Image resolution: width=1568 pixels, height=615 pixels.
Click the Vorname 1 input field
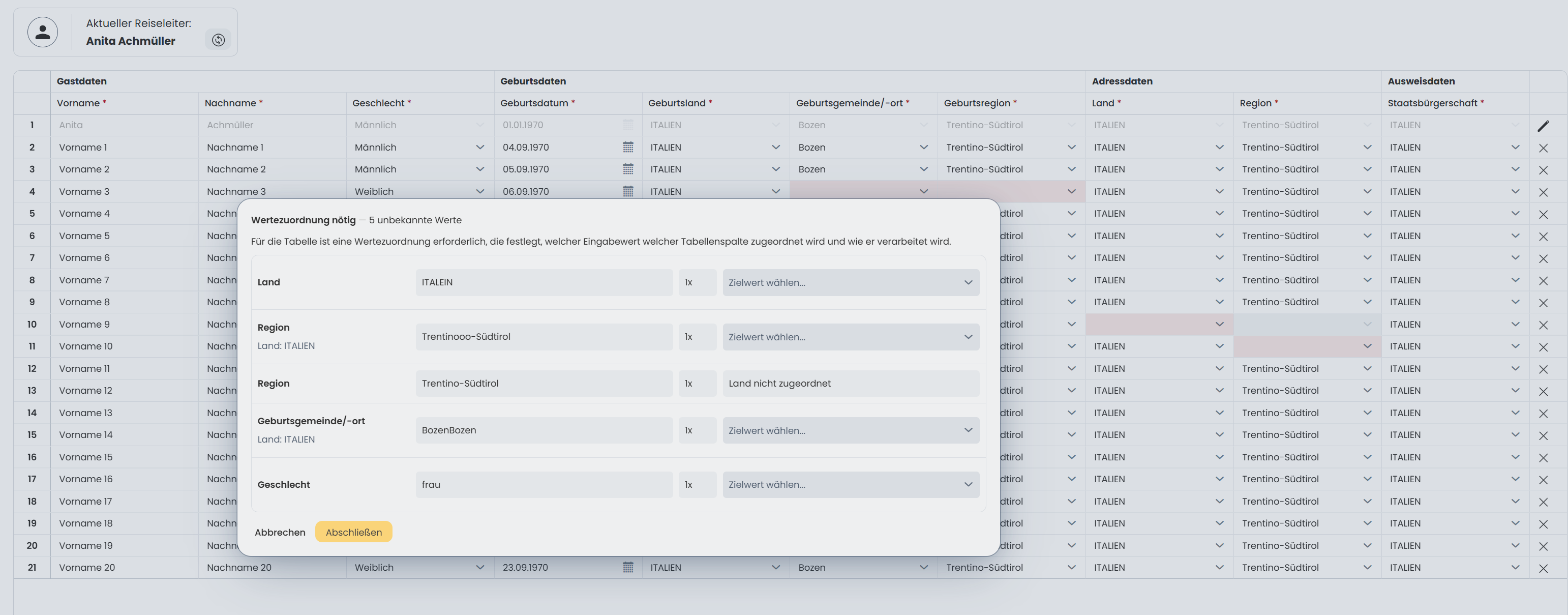click(x=124, y=148)
